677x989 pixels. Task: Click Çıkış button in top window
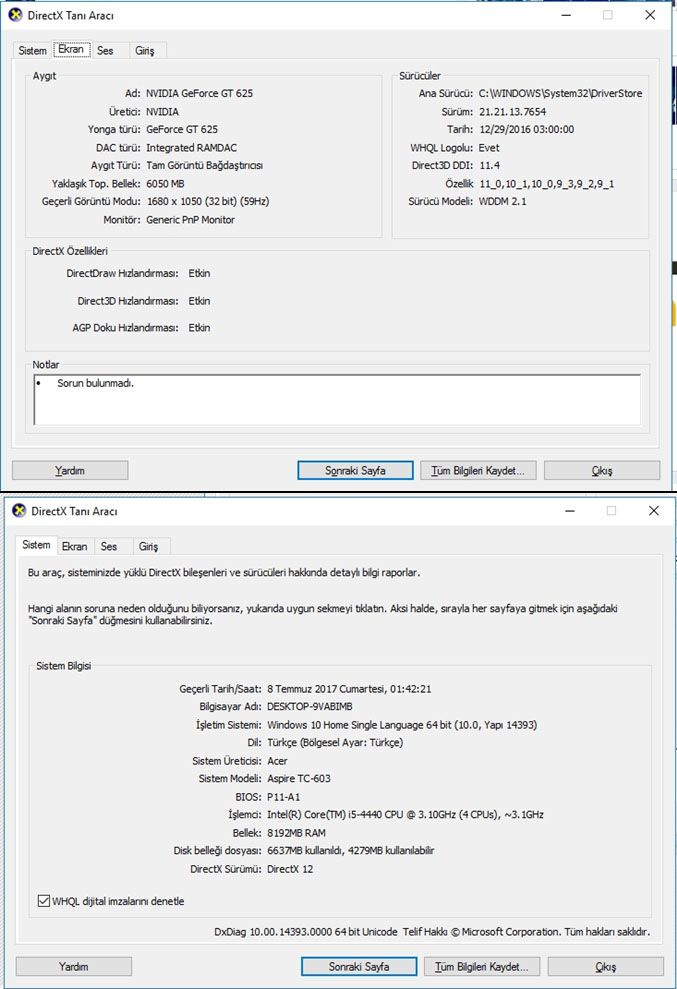coord(602,471)
